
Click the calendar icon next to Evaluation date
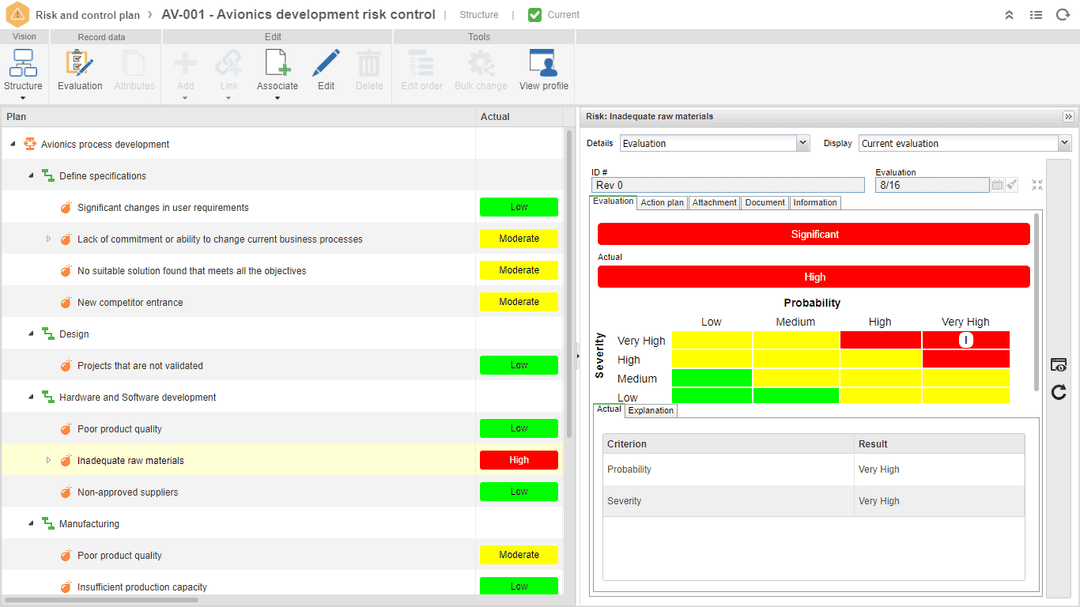[x=997, y=185]
